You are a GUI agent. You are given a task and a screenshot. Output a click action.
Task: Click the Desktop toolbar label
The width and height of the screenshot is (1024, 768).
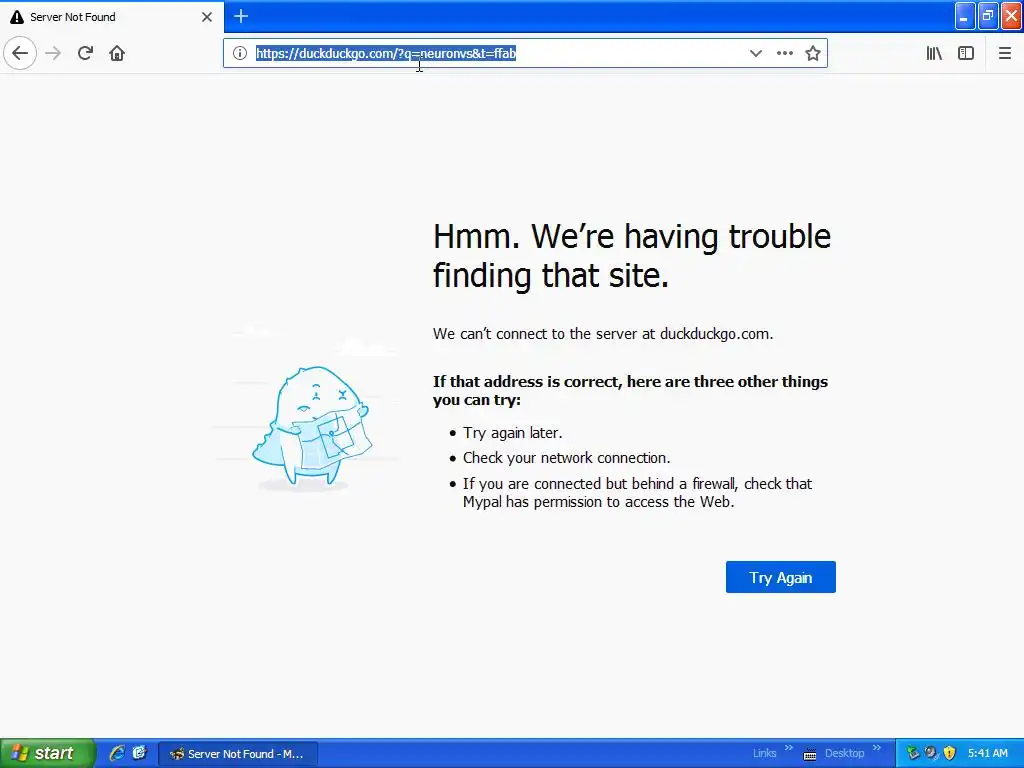click(x=844, y=754)
